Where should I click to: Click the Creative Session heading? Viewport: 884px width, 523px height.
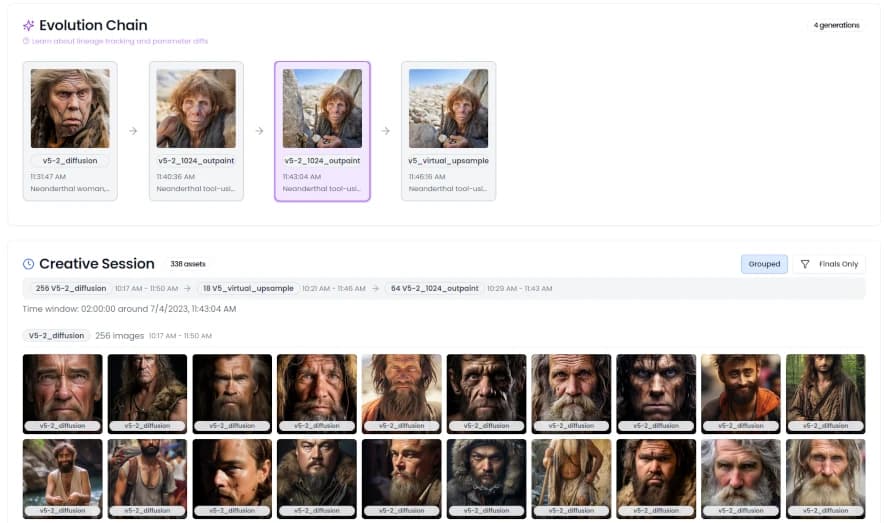(x=97, y=264)
